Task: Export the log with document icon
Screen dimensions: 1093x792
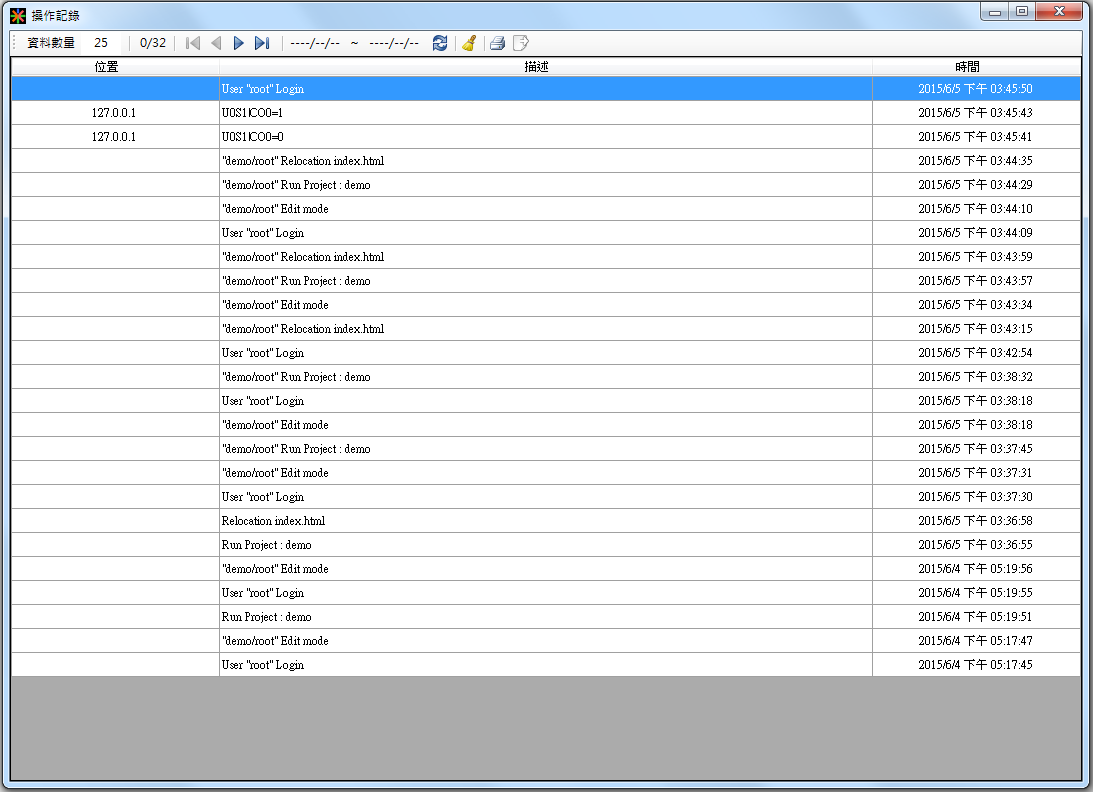Action: click(x=521, y=43)
